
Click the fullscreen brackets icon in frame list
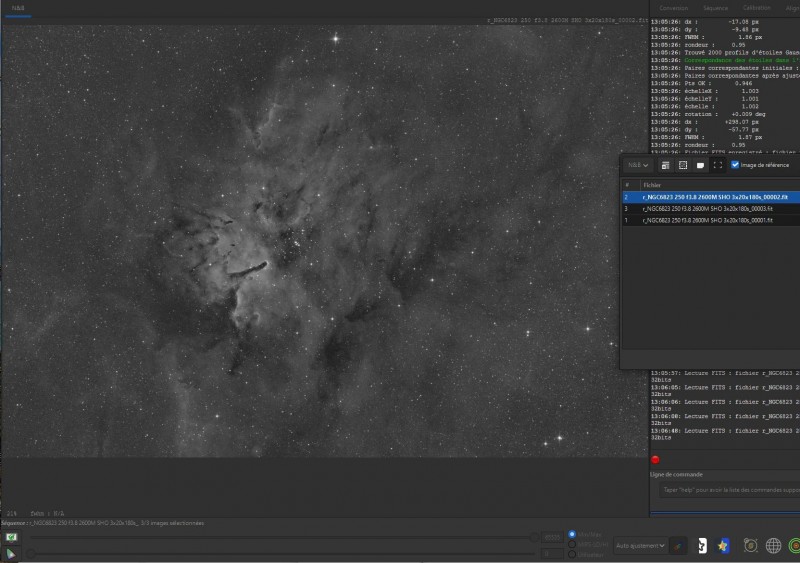(718, 165)
